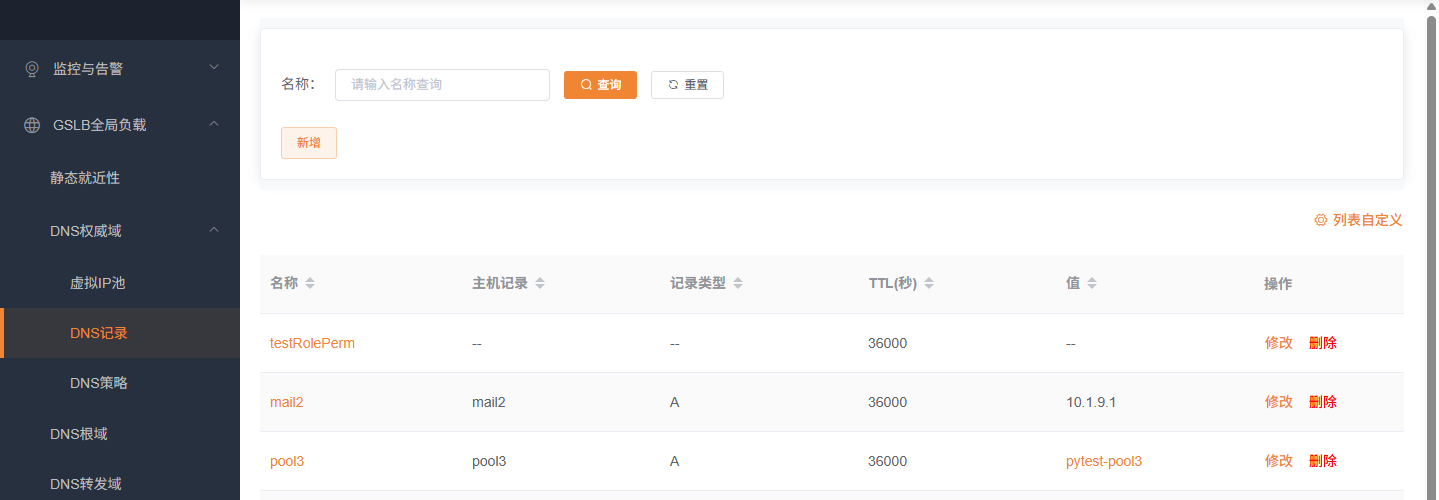This screenshot has width=1439, height=500.
Task: Click the monitoring and alerts camera icon
Action: coord(32,69)
